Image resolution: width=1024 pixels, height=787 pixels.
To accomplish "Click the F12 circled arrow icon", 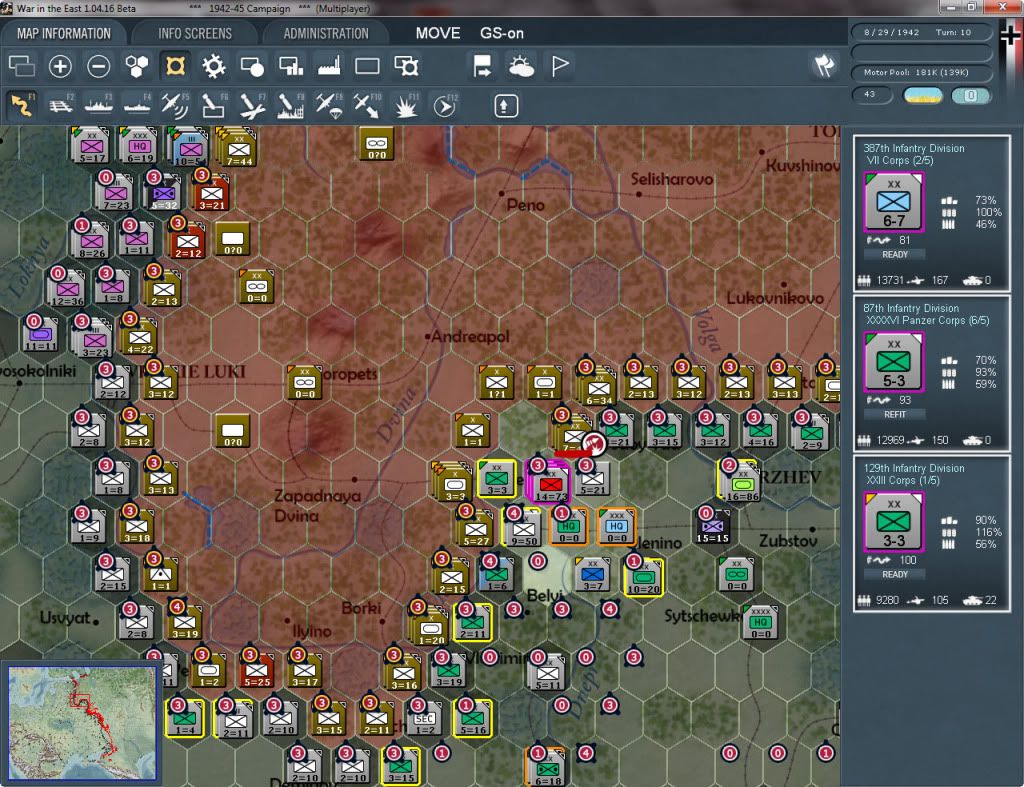I will (x=445, y=105).
